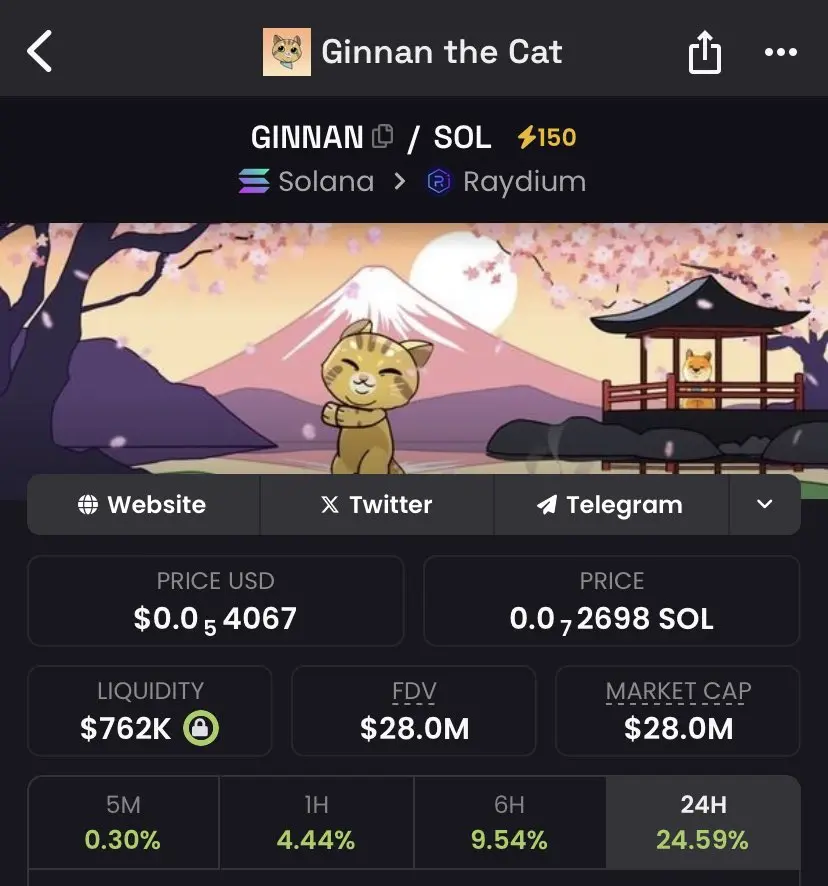Select the 5M timeframe tab
The width and height of the screenshot is (828, 886).
[x=123, y=822]
